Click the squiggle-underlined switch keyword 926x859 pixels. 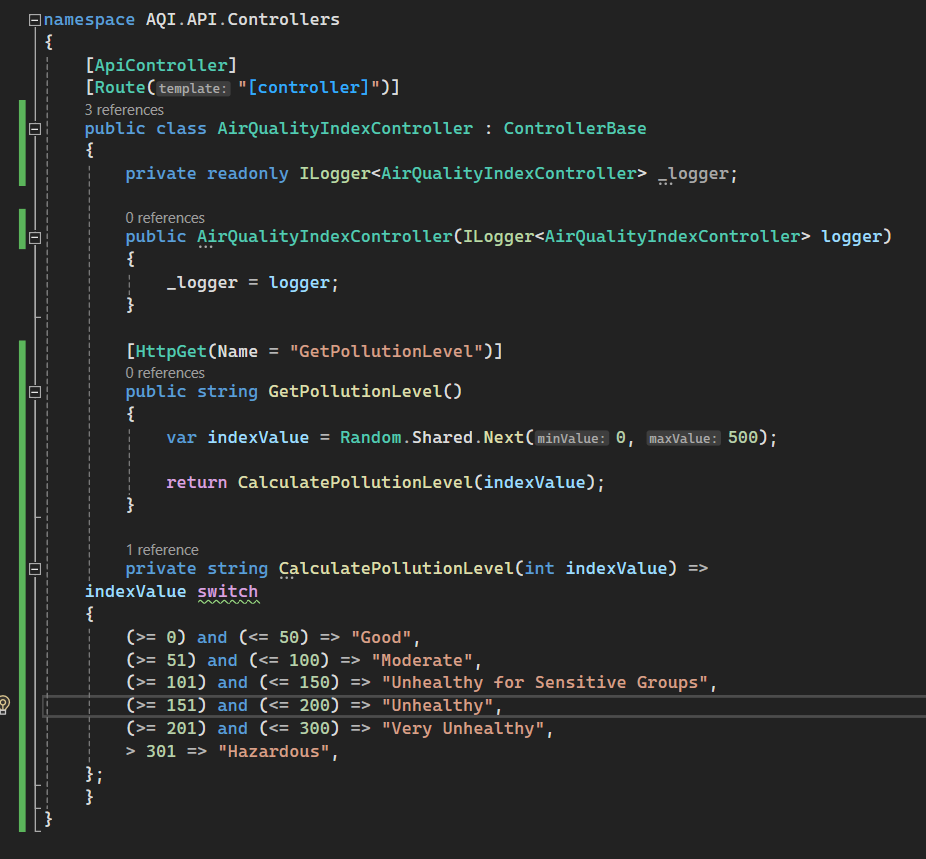(x=227, y=591)
